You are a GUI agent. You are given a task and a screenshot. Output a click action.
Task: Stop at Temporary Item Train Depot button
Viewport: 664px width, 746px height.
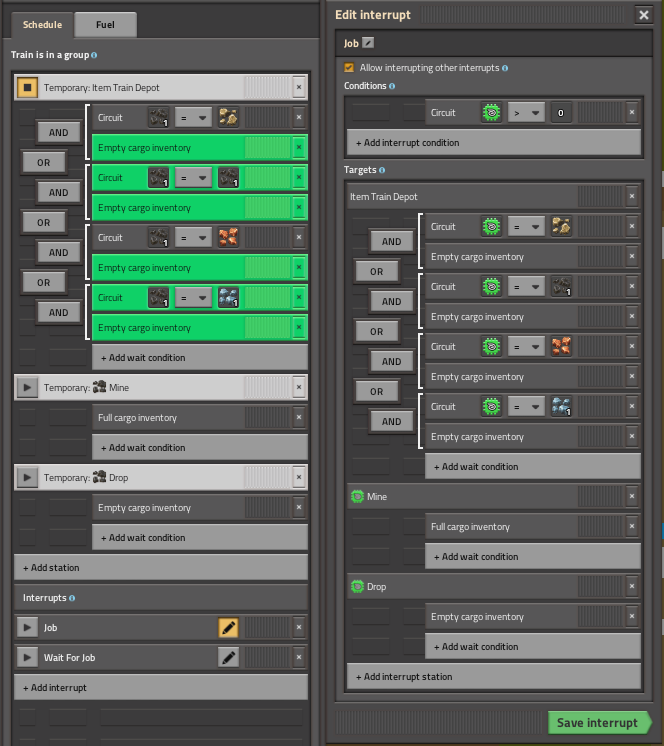pyautogui.click(x=28, y=88)
